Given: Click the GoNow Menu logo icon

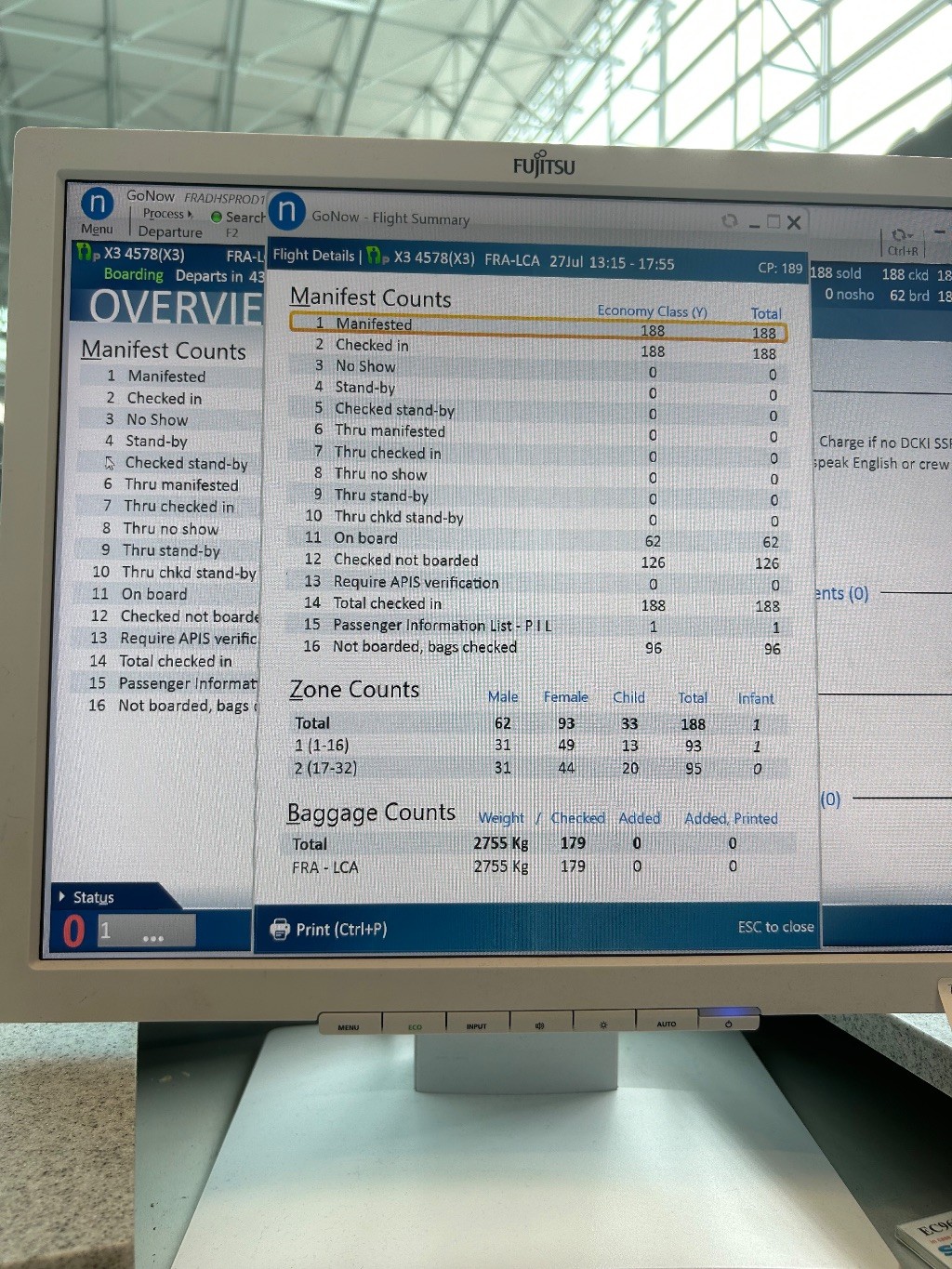Looking at the screenshot, I should click(x=98, y=203).
